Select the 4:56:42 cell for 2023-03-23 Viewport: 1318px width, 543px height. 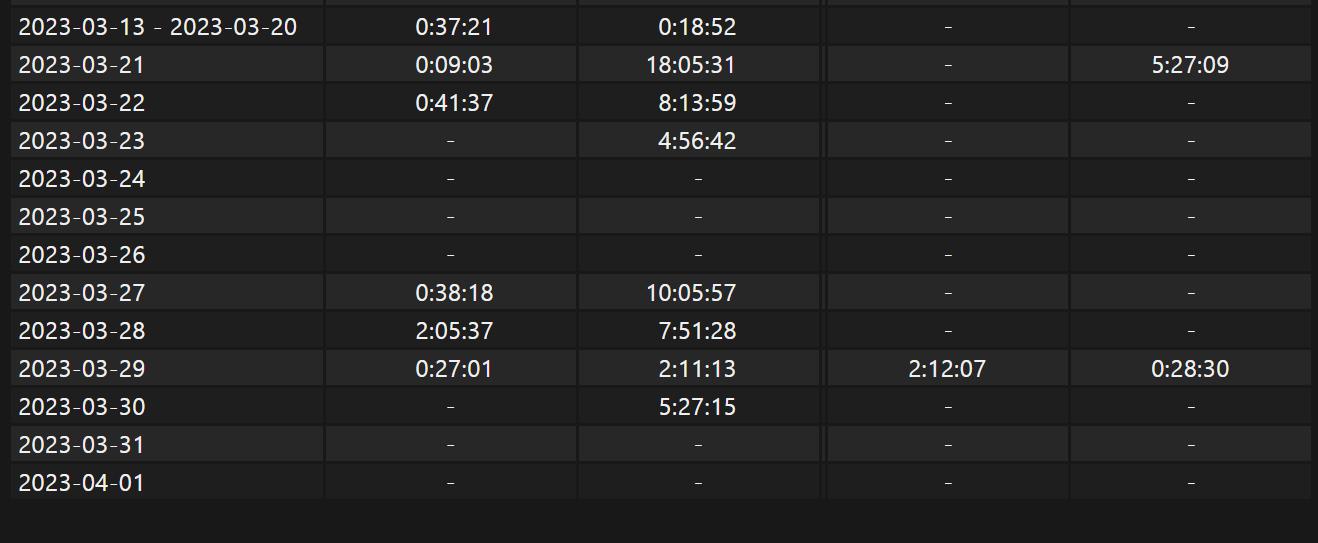coord(697,141)
